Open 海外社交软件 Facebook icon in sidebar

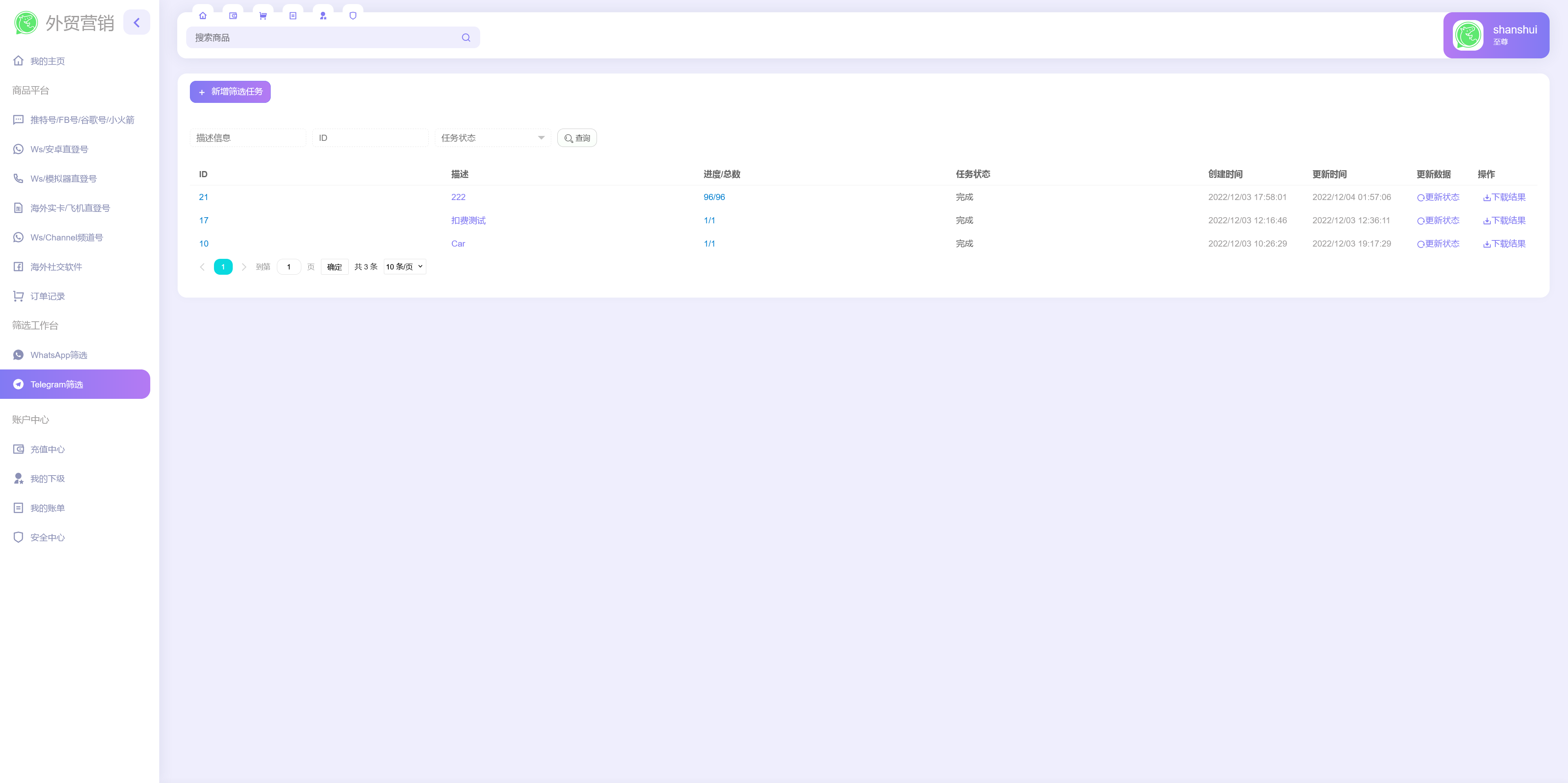pos(18,267)
